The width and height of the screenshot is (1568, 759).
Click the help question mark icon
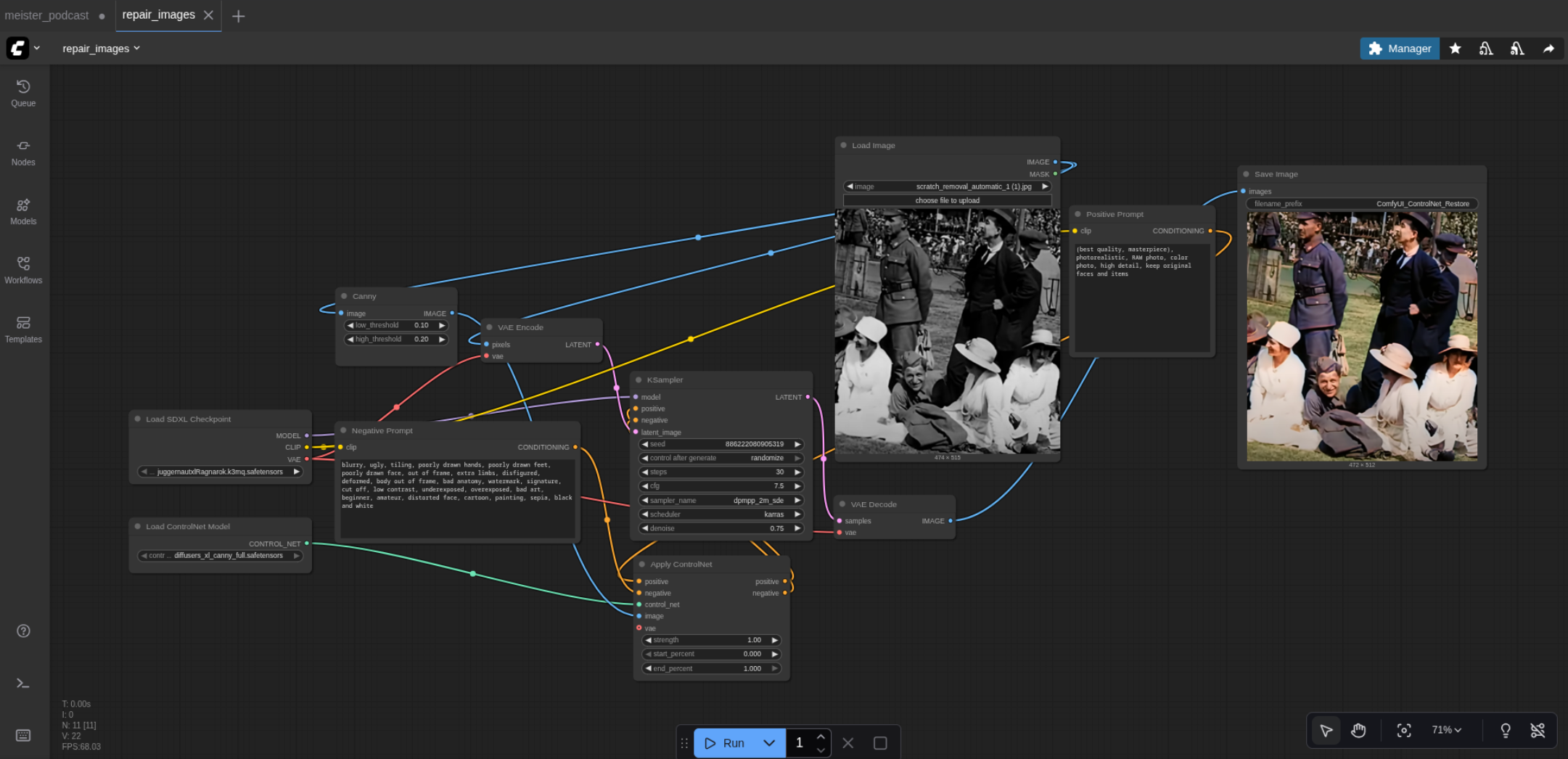click(x=23, y=631)
